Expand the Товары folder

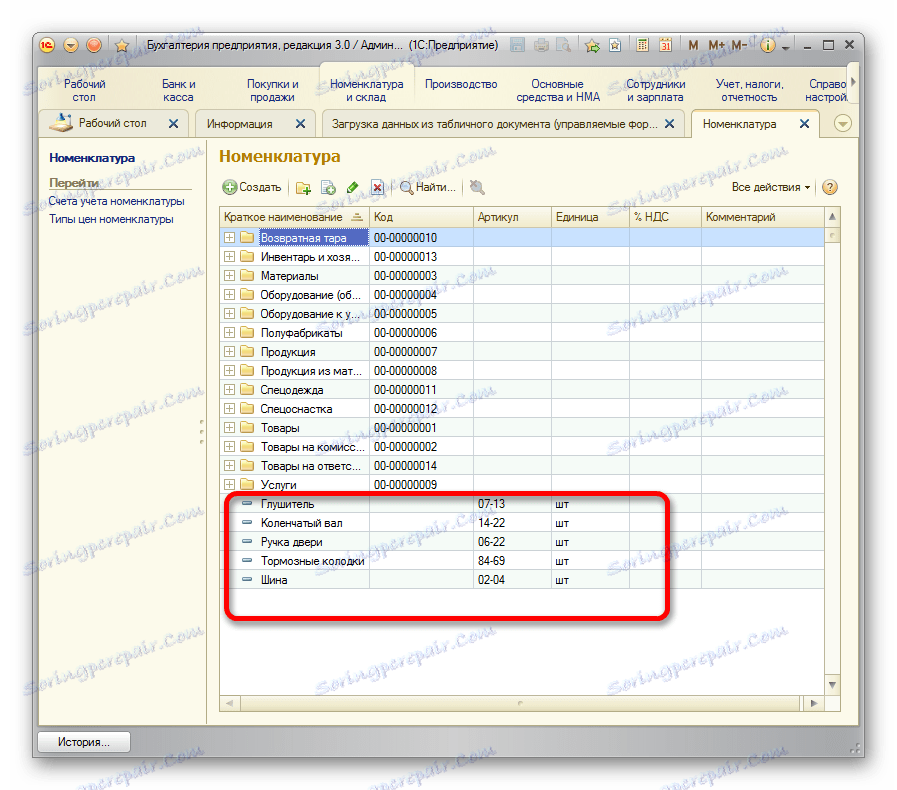click(230, 428)
